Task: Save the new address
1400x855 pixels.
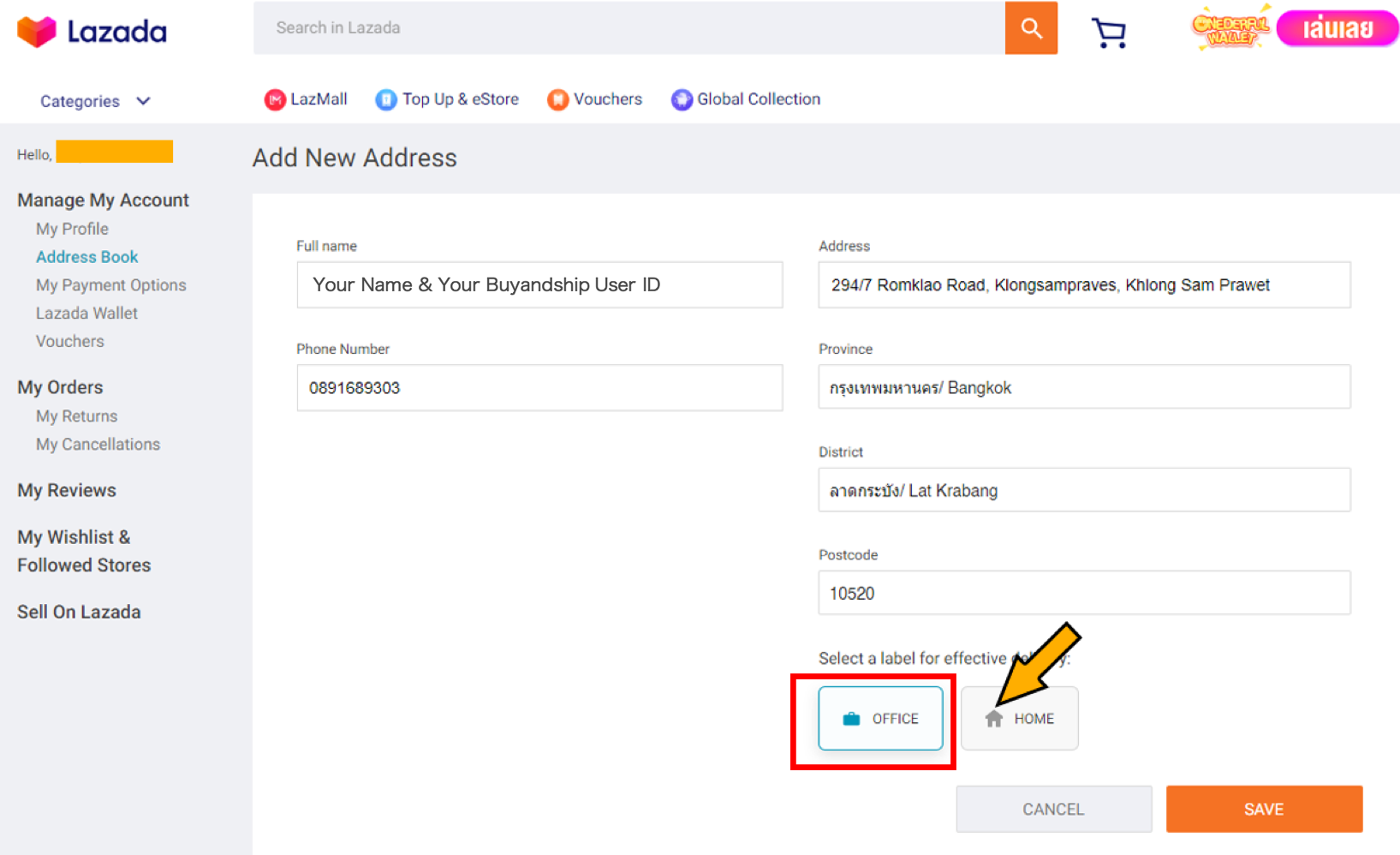Action: 1264,809
